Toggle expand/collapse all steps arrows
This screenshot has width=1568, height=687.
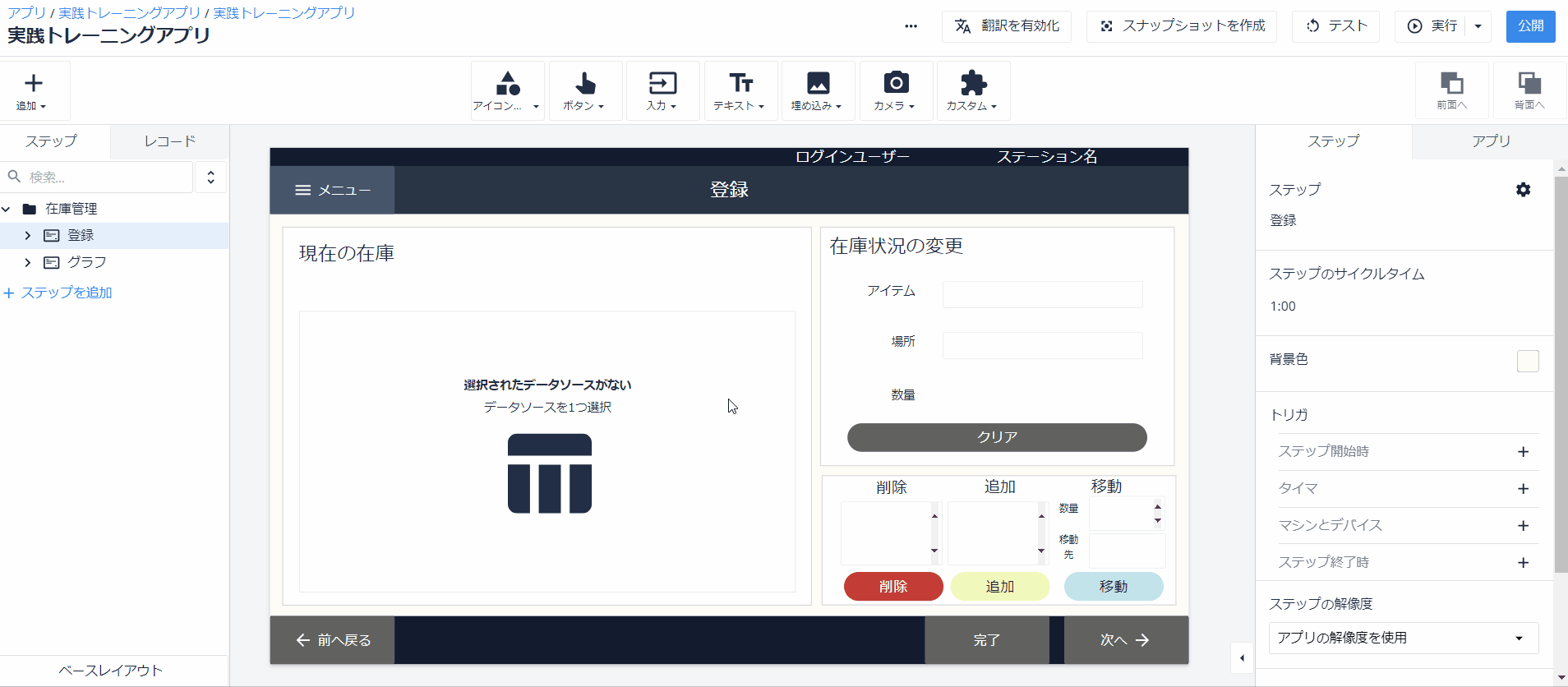point(211,177)
